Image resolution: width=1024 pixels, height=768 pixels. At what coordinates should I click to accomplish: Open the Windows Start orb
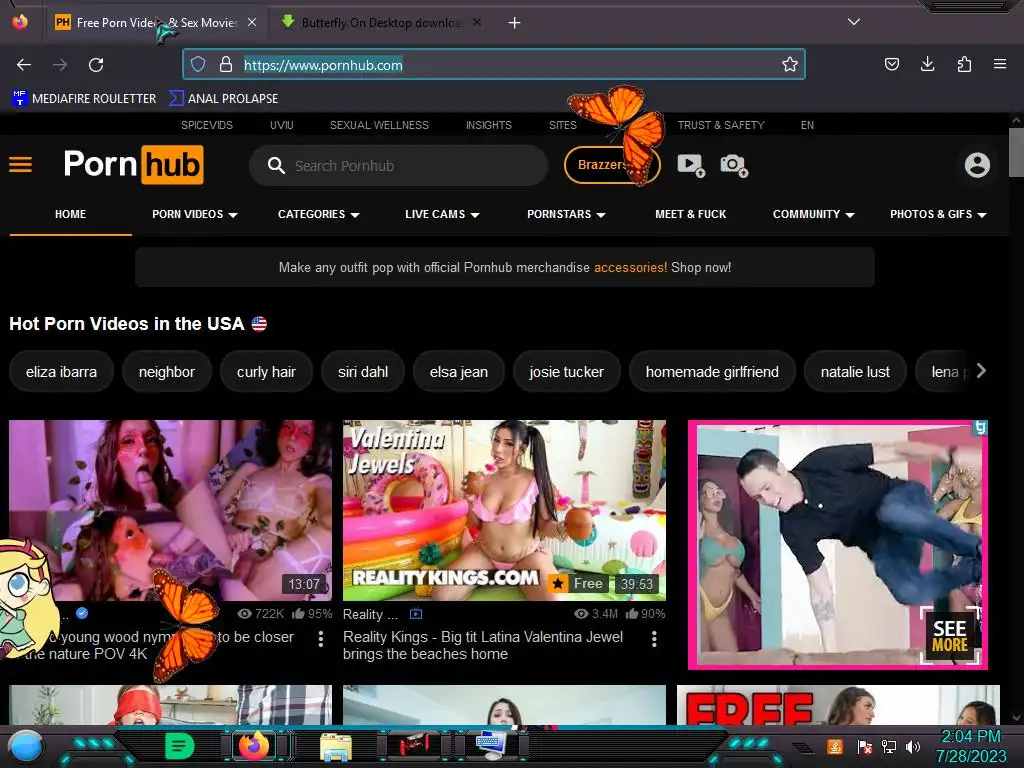click(x=26, y=746)
